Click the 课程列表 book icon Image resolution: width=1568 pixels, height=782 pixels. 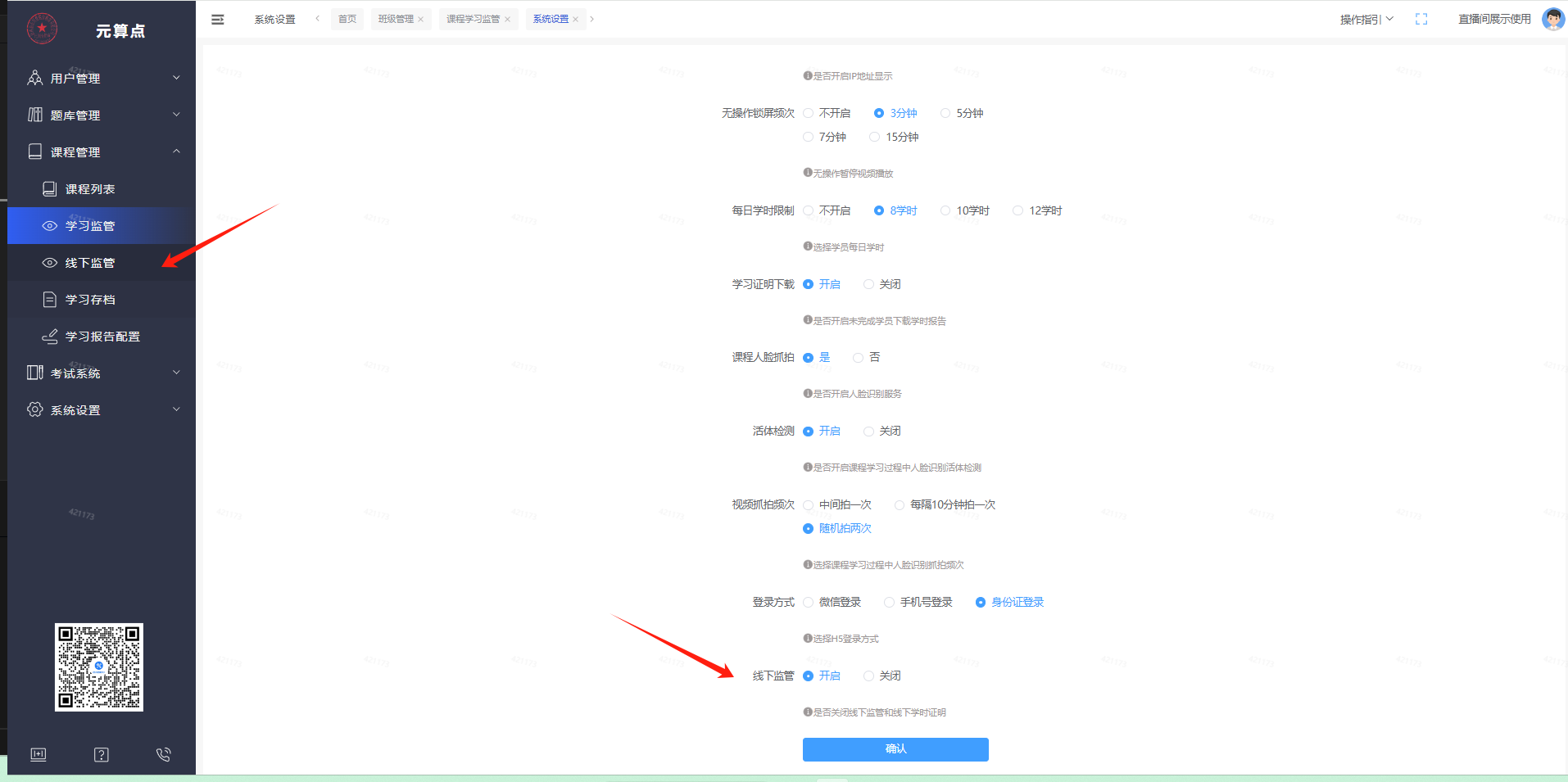(50, 189)
